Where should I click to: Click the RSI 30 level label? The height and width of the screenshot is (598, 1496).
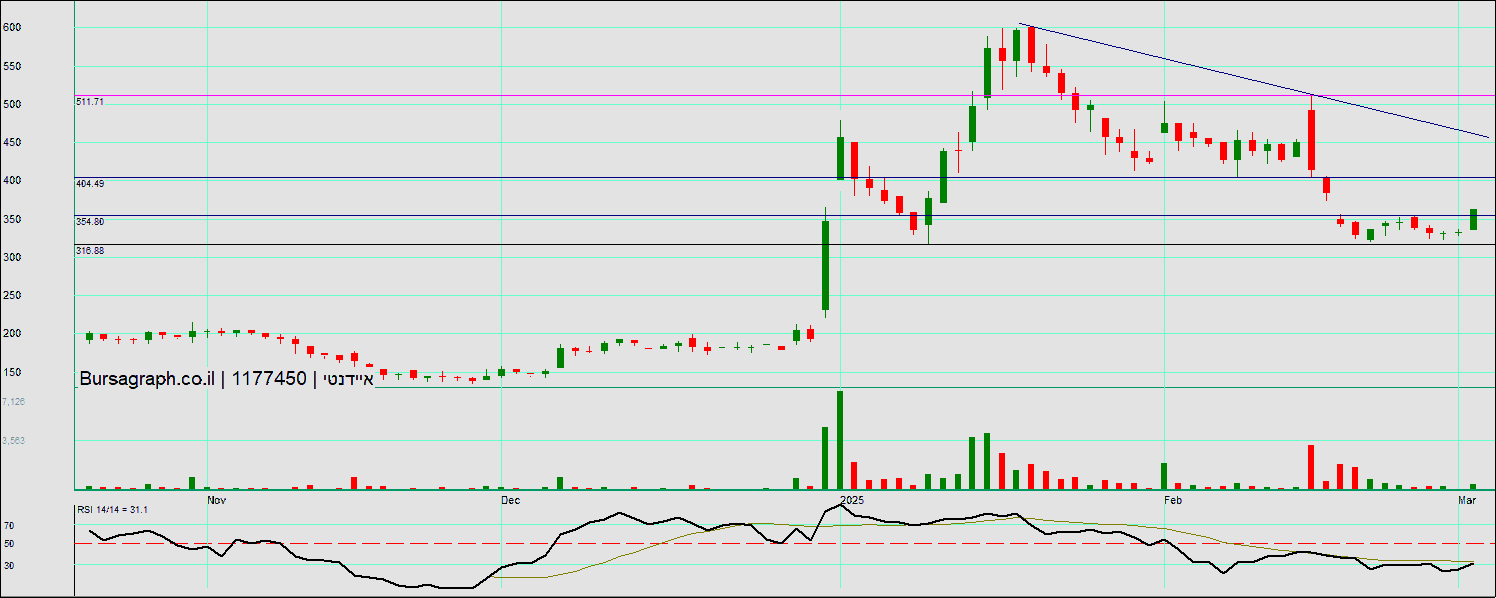[x=9, y=565]
